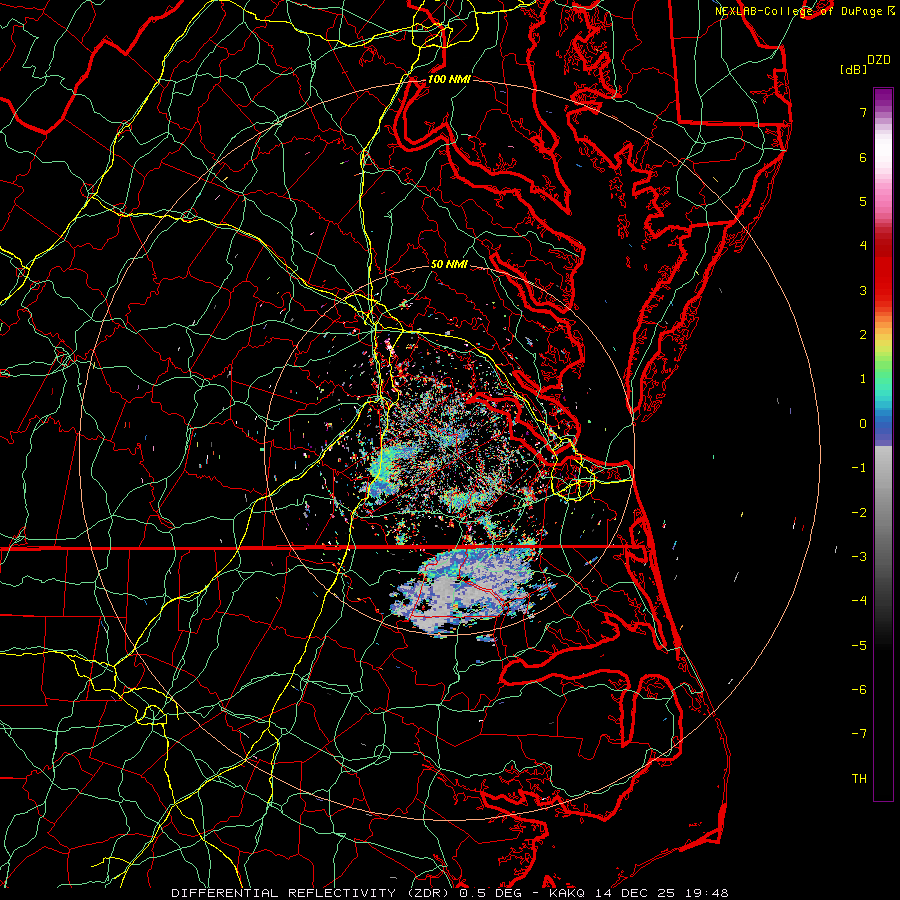Click the 3 value on color scale
Image resolution: width=900 pixels, height=900 pixels.
coord(863,290)
